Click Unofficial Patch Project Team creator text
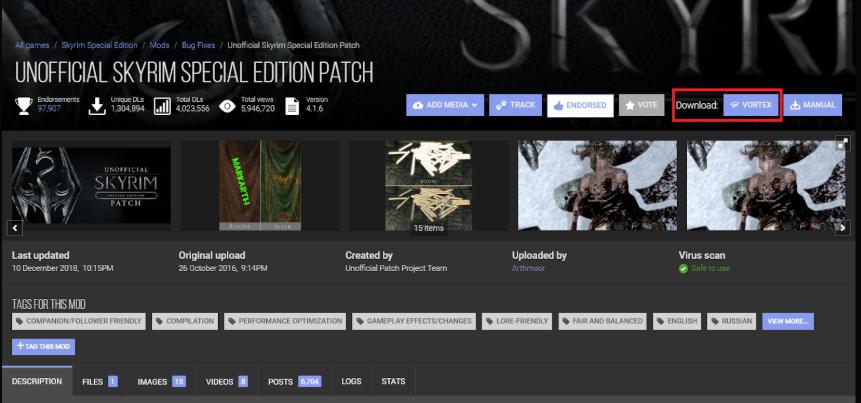861x403 pixels. [x=396, y=268]
